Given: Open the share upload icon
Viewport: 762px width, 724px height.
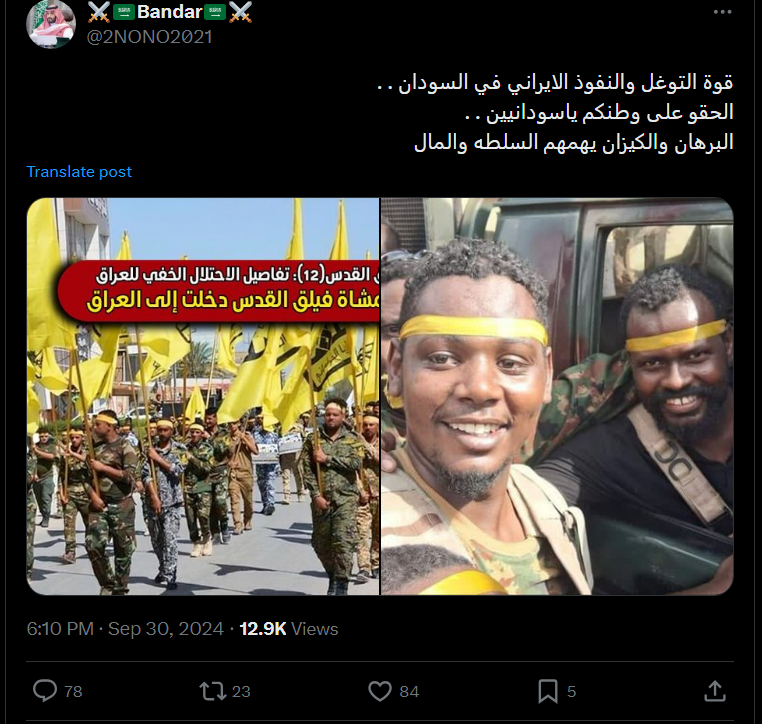Looking at the screenshot, I should click(x=715, y=691).
